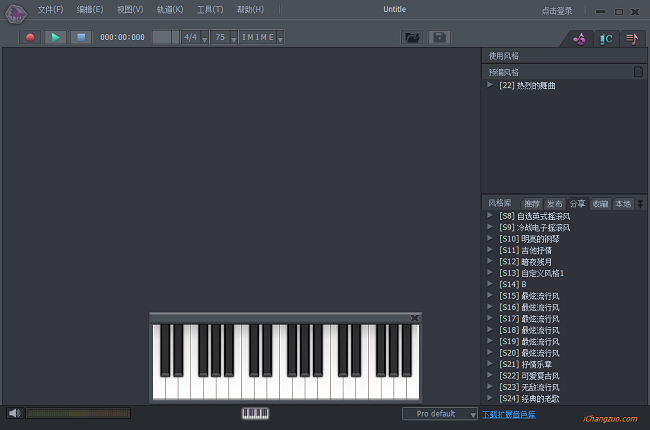The width and height of the screenshot is (650, 430).
Task: Open the purple instrument panel icon
Action: pyautogui.click(x=578, y=38)
